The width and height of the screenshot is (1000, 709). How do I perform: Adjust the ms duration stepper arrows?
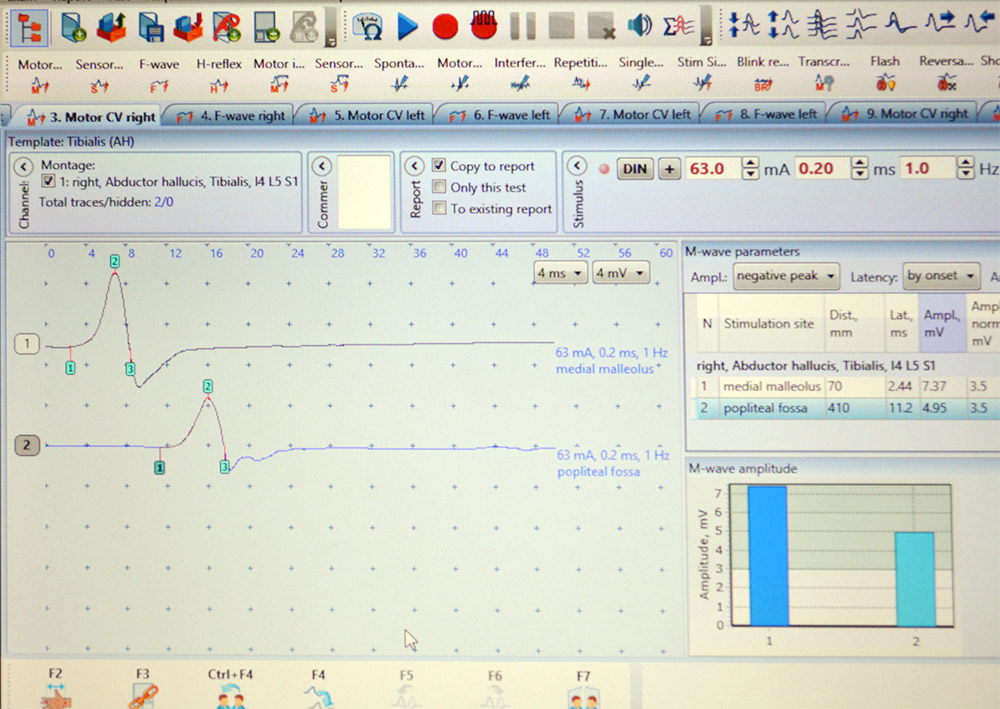[x=860, y=169]
